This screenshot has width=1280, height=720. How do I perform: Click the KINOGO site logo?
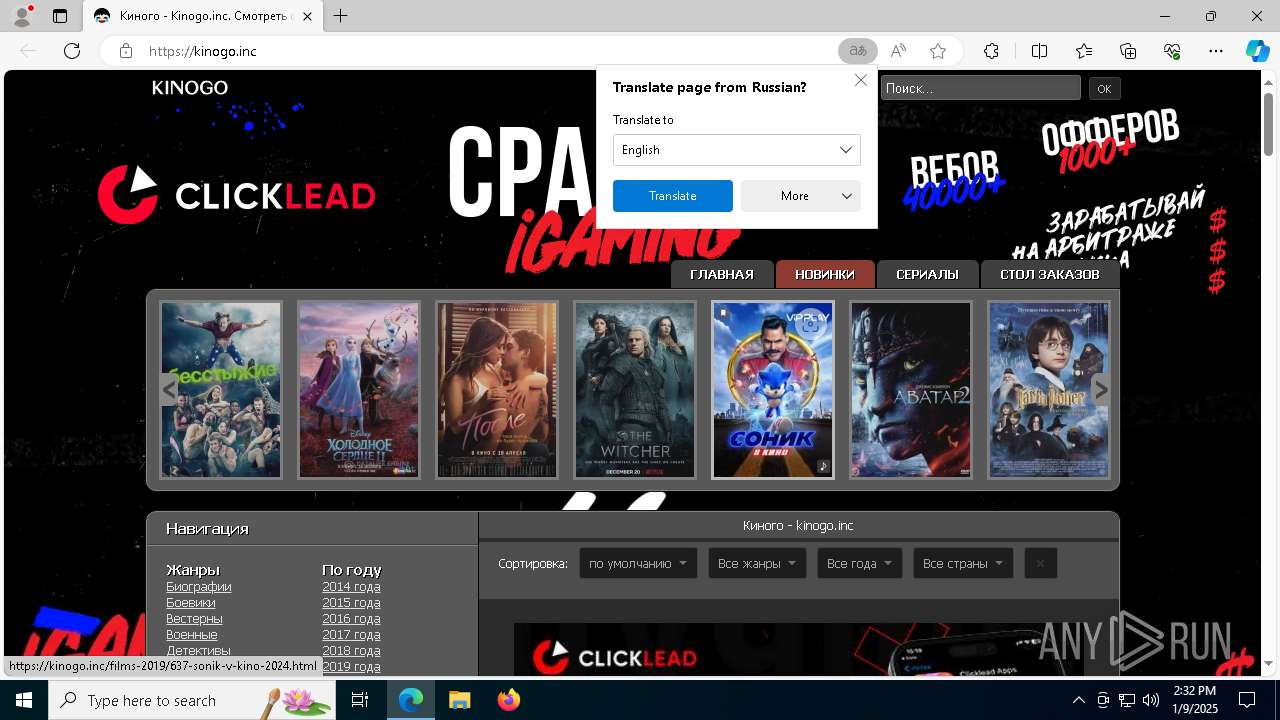point(190,88)
